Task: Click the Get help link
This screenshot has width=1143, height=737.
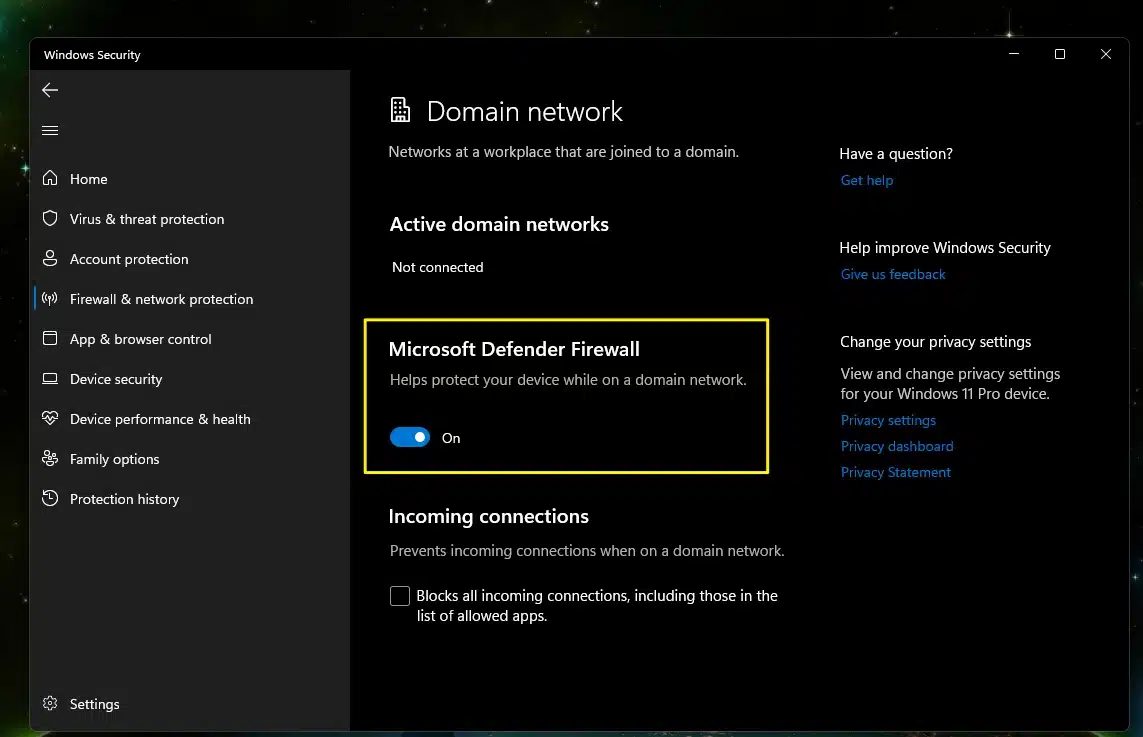Action: pos(866,180)
